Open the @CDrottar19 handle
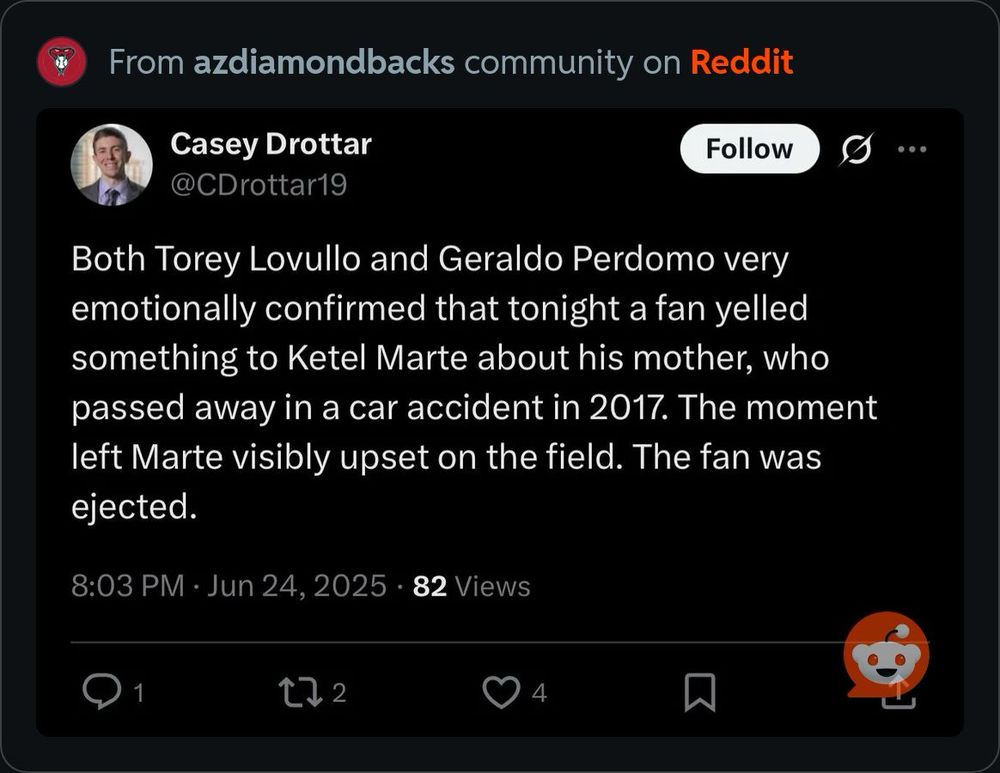Screen dimensions: 1000x773 coord(259,185)
